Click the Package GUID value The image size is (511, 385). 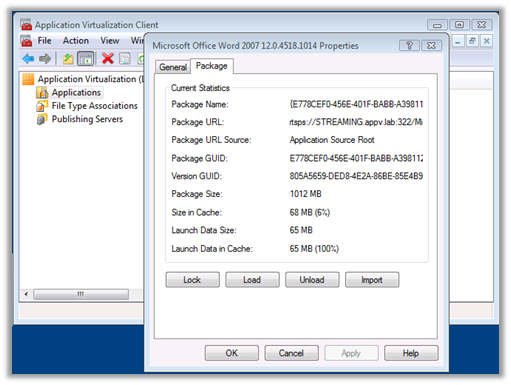[x=356, y=158]
